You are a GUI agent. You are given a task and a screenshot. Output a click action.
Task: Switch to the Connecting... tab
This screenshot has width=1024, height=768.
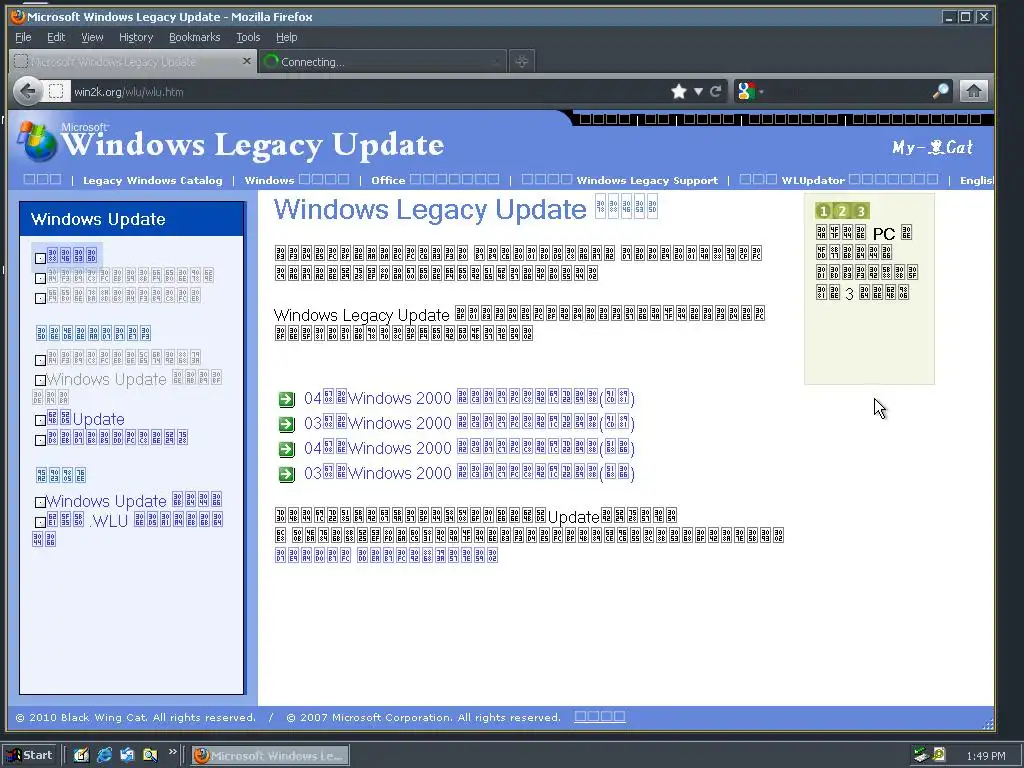pos(382,61)
